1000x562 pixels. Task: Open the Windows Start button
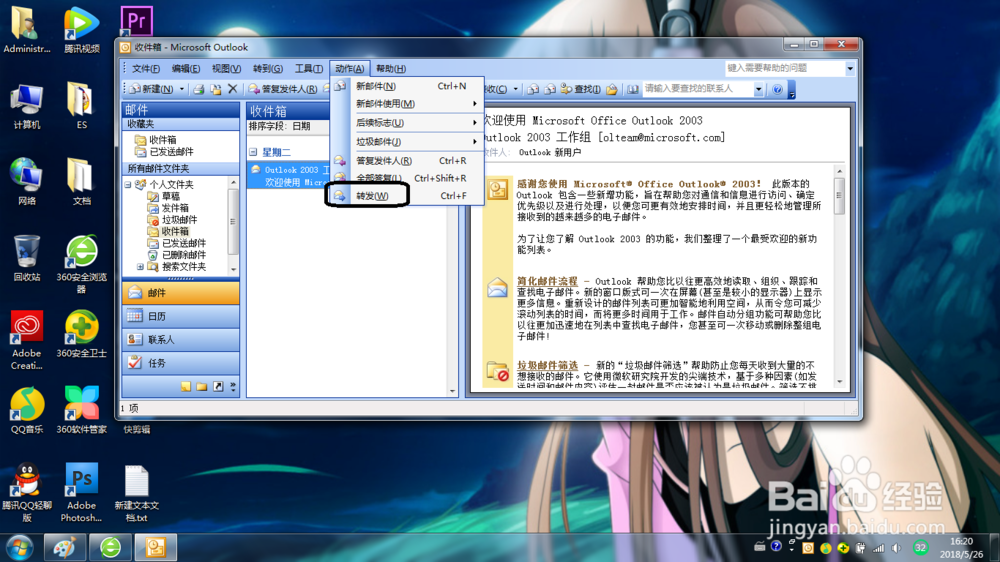point(20,548)
